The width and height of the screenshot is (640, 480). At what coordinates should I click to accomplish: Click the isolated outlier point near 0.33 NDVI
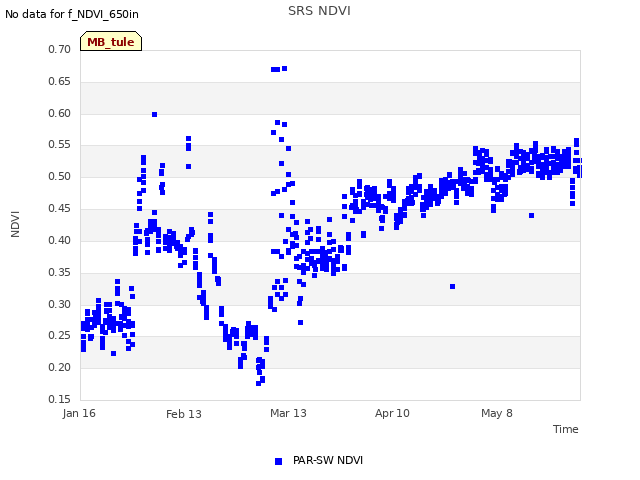tap(452, 287)
